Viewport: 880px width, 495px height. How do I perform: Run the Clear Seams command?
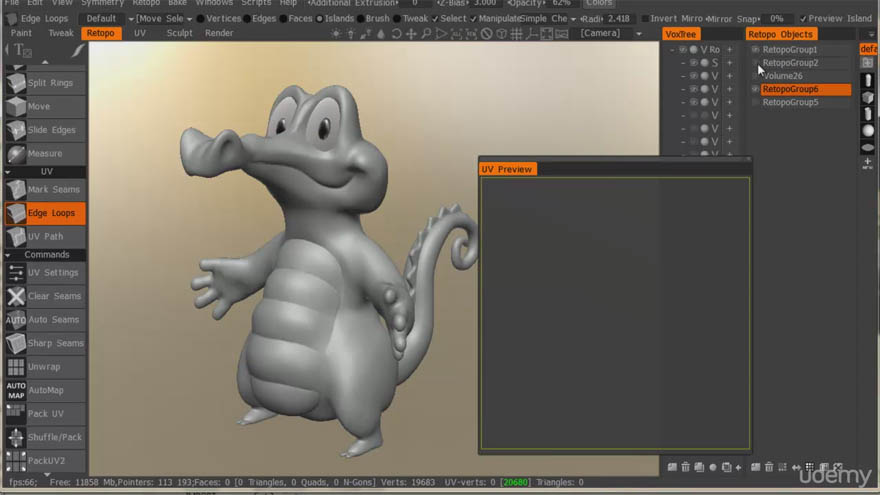[x=45, y=296]
